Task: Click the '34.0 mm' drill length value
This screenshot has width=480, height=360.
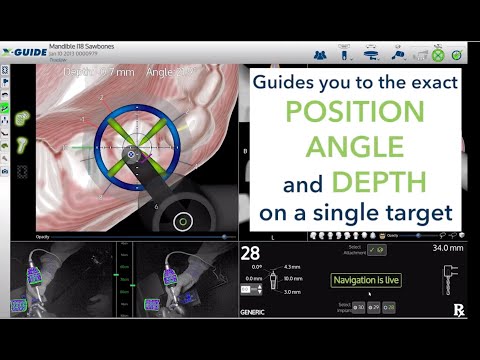Action: [448, 248]
